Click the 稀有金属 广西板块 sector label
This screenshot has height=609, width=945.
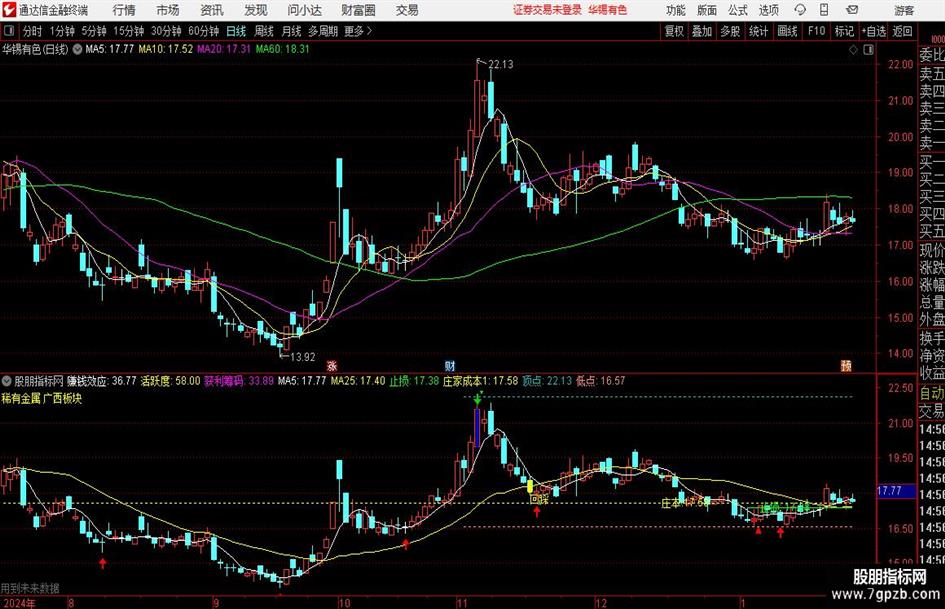click(x=42, y=399)
